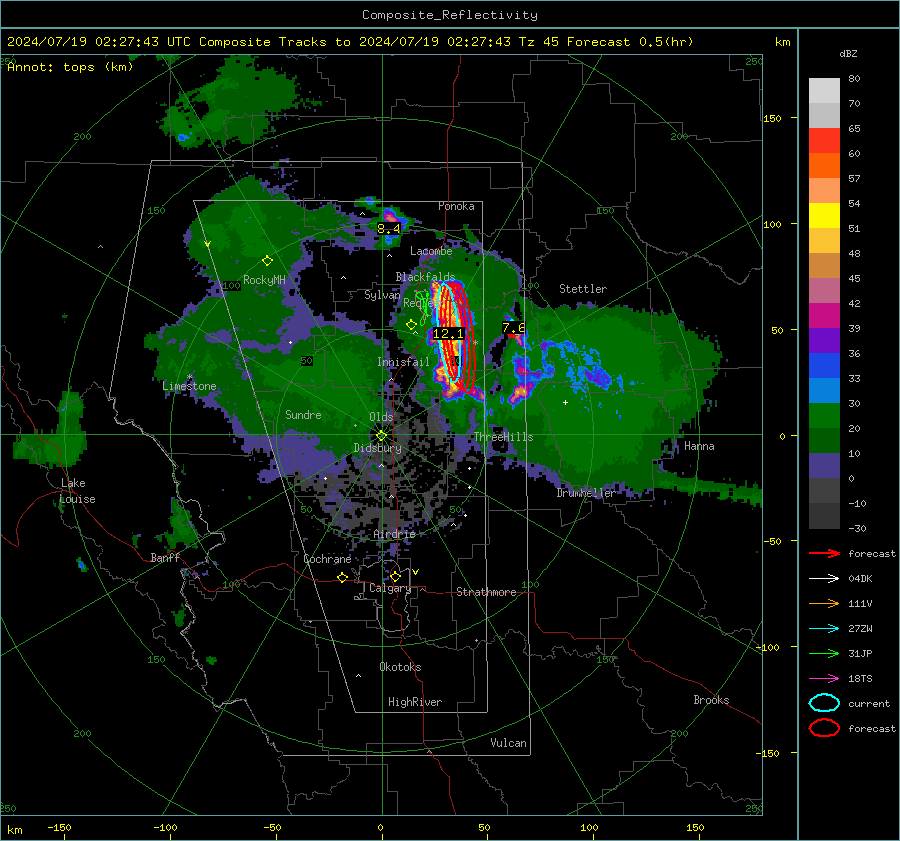Pick the red 60-65 dBZ color swatch
Viewport: 900px width, 841px height.
coord(824,141)
